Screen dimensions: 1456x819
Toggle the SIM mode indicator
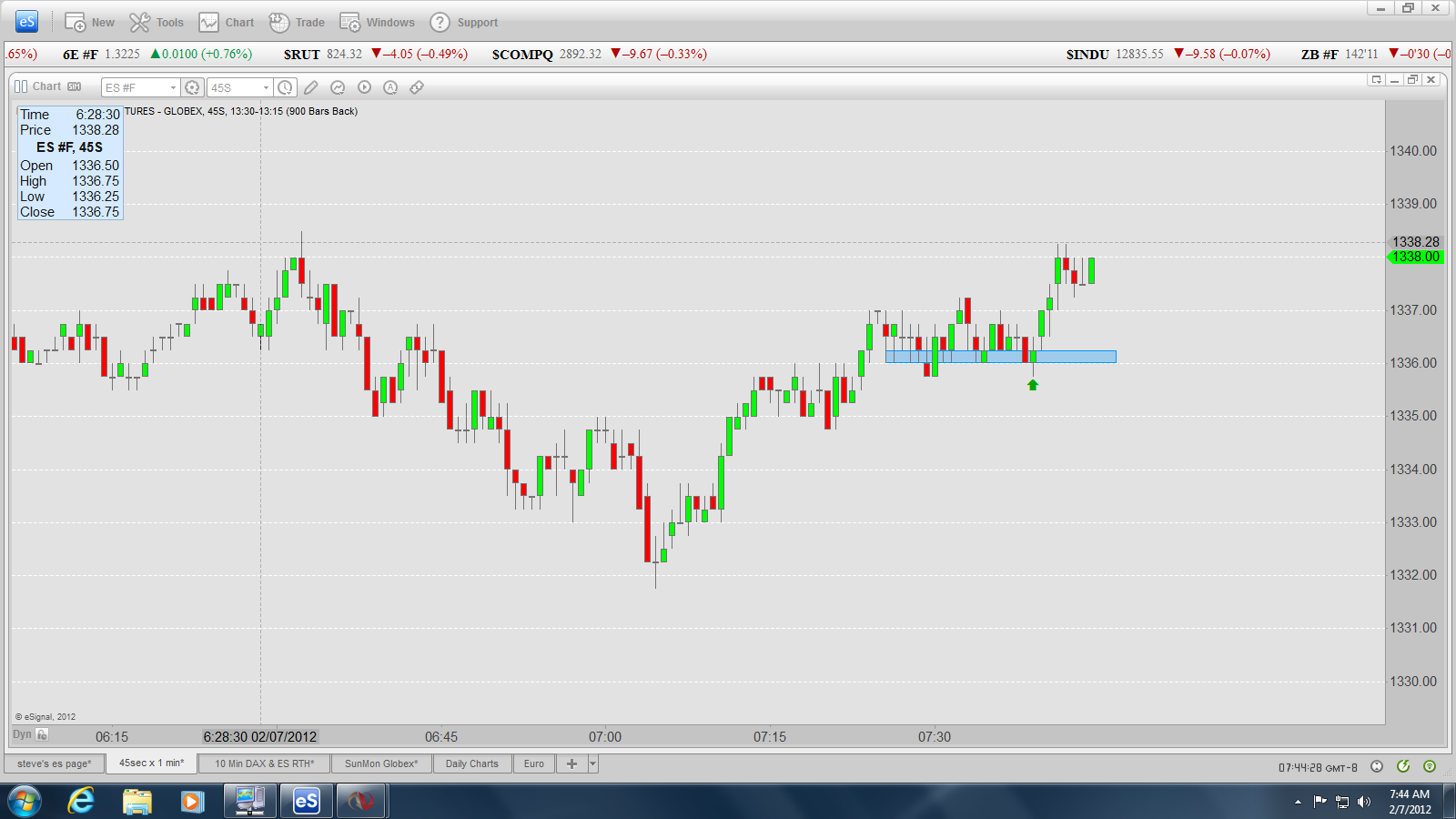pyautogui.click(x=75, y=86)
